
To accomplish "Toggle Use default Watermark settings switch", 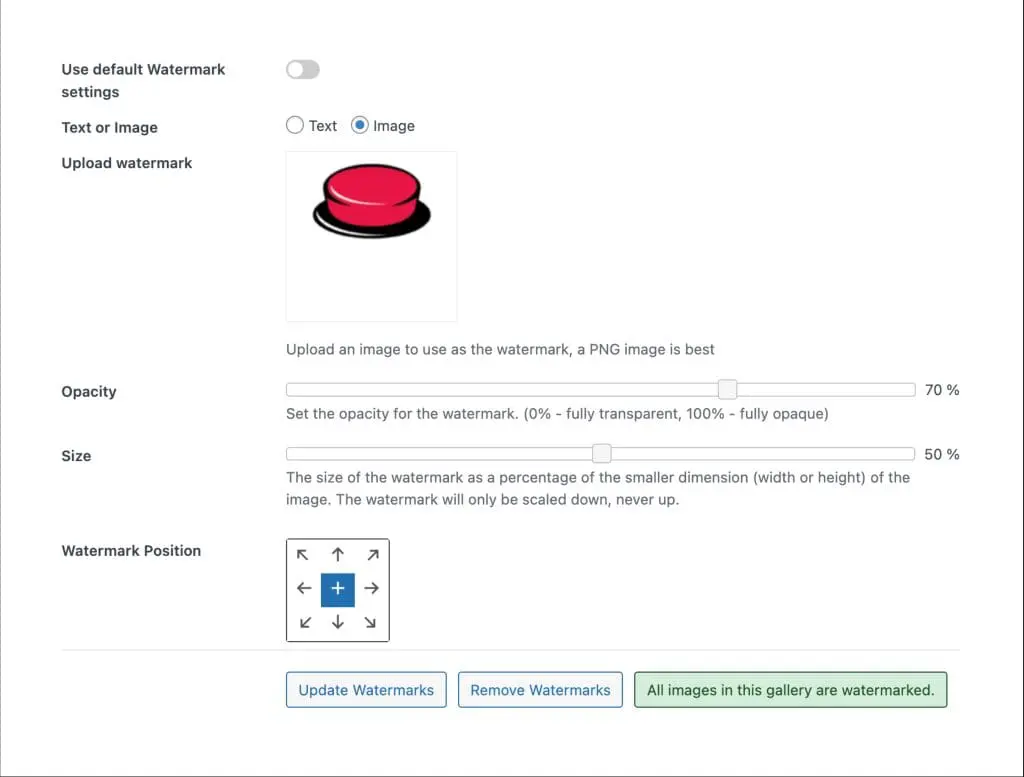I will pos(302,69).
